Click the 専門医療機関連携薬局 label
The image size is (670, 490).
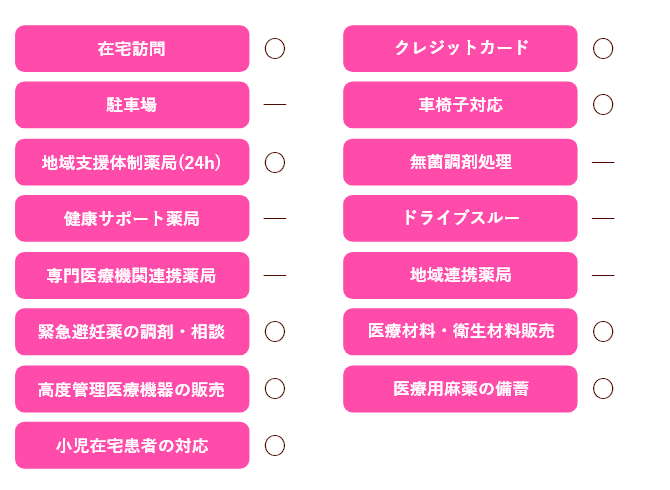pos(132,275)
